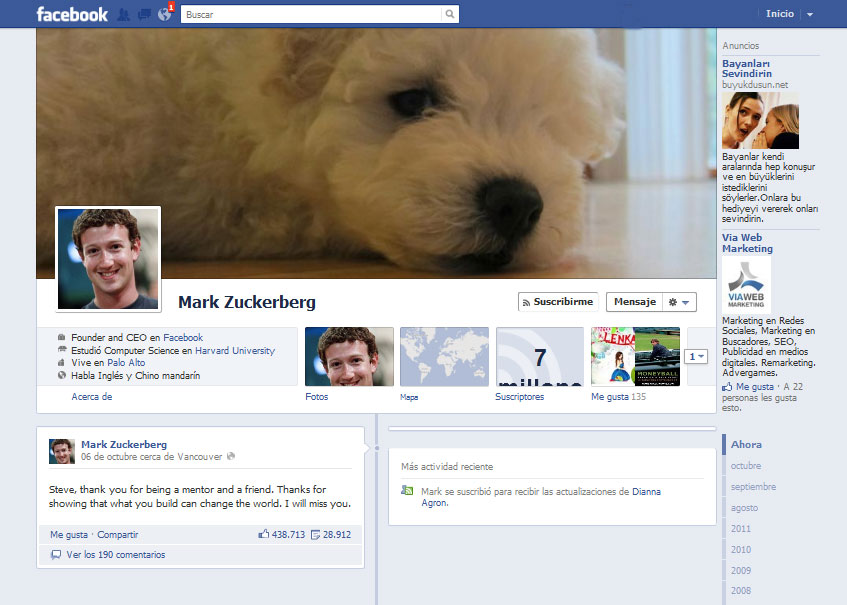Click the work briefcase icon beside Founder and CEO
The image size is (847, 605).
(x=62, y=337)
